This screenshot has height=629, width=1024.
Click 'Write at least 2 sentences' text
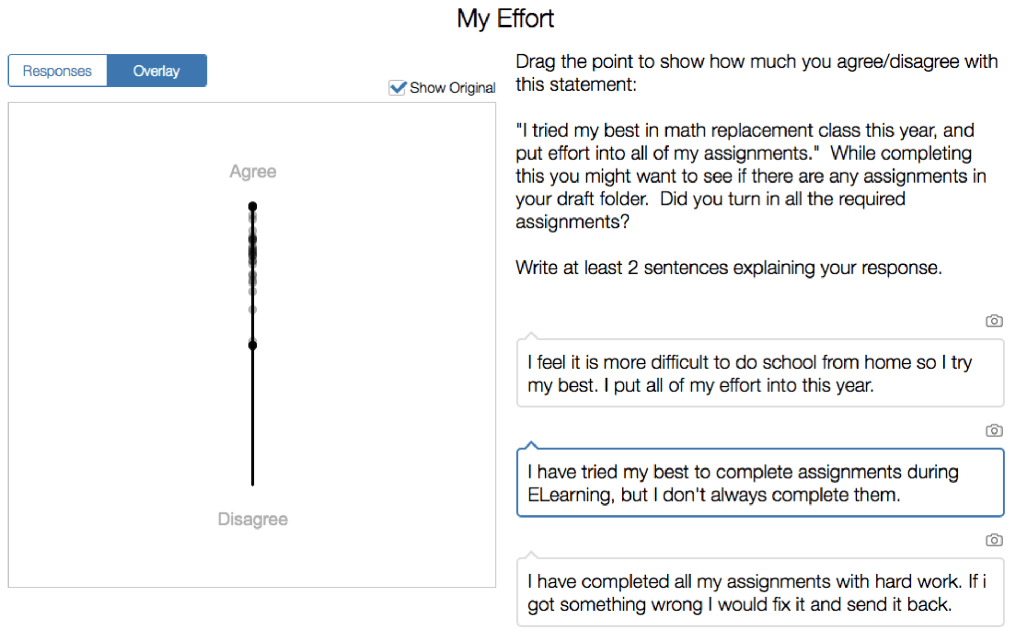[x=727, y=268]
